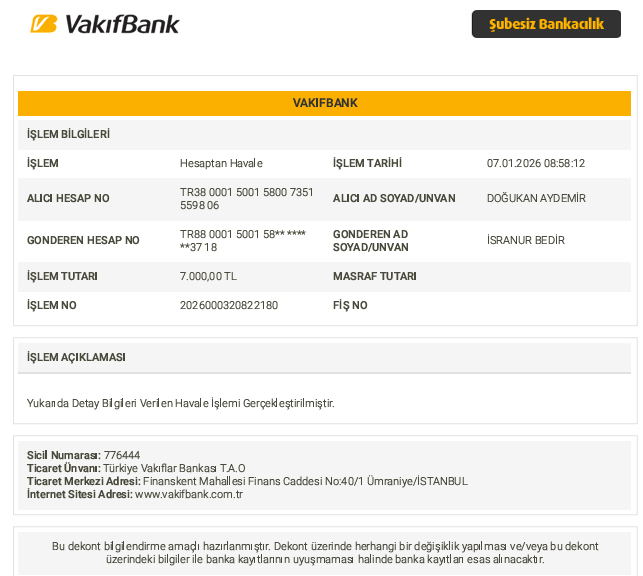The image size is (643, 576).
Task: Select the İŞLEM BİLGİLERİ section heading
Action: click(68, 134)
